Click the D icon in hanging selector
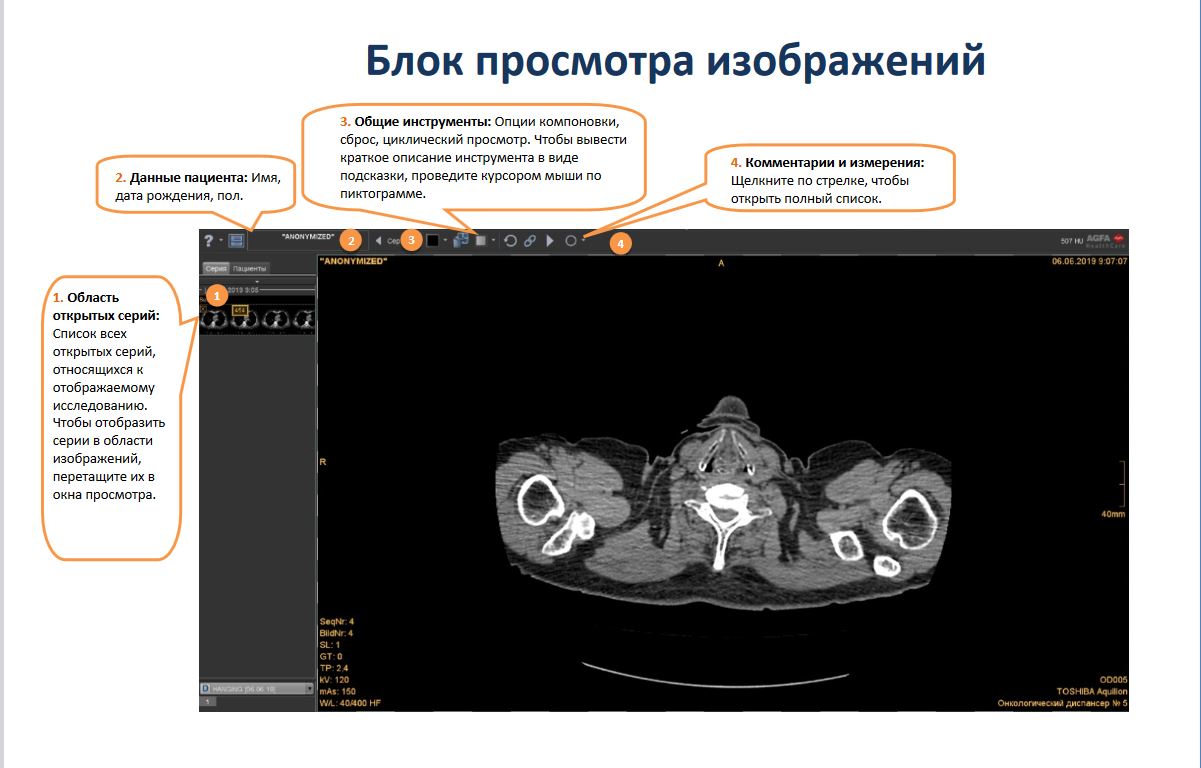The width and height of the screenshot is (1201, 768). pyautogui.click(x=205, y=688)
